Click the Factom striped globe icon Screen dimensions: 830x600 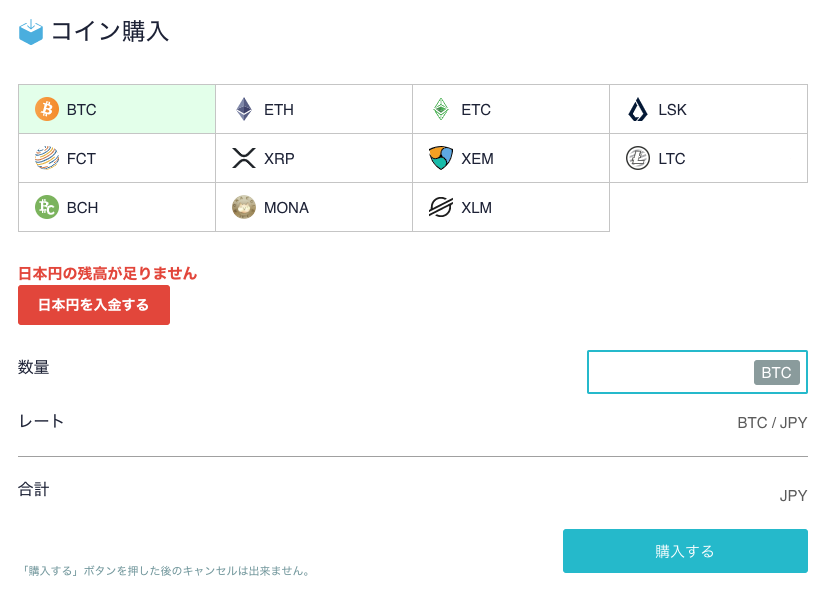click(x=47, y=158)
